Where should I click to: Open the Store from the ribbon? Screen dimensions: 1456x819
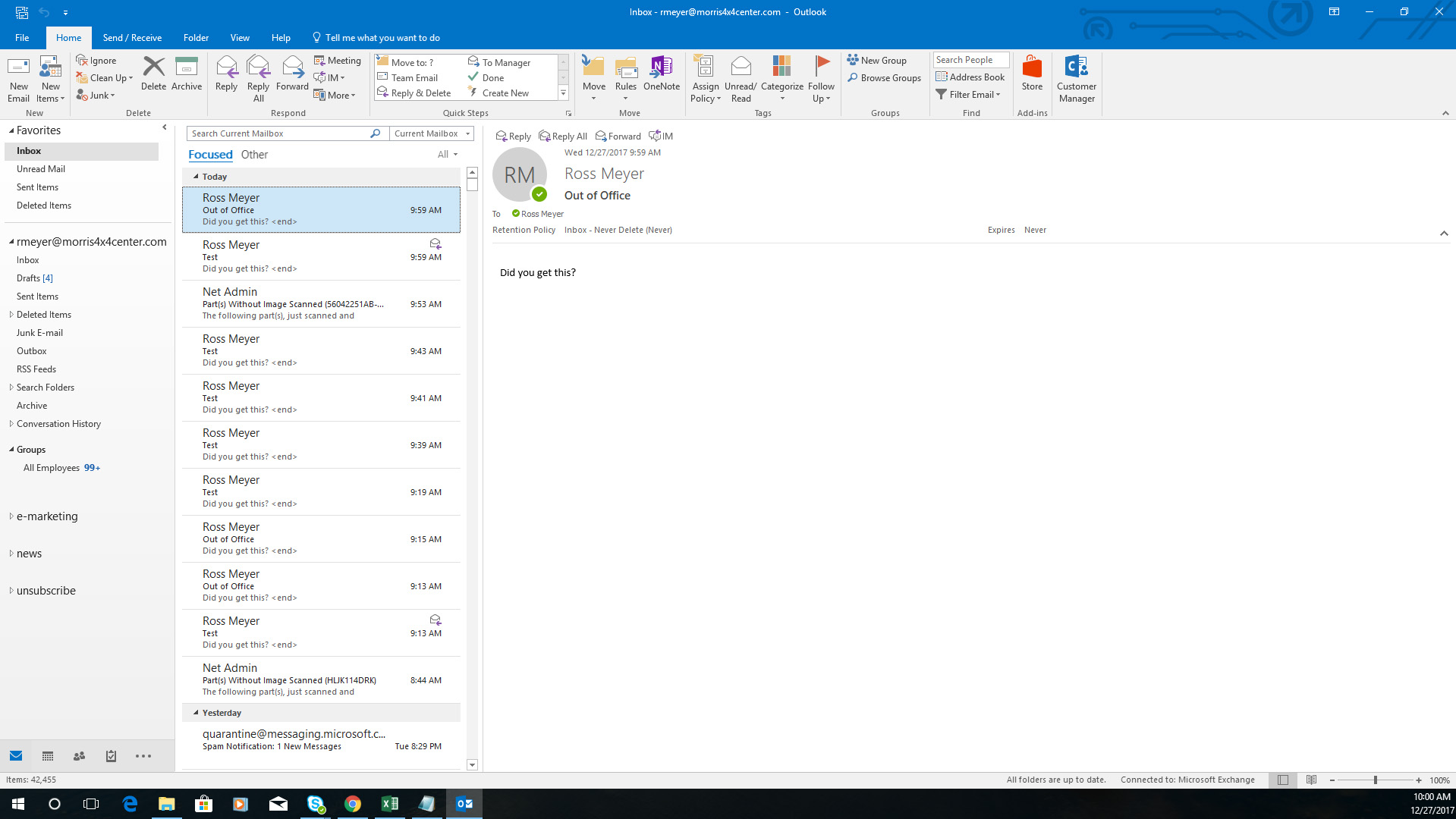click(x=1031, y=76)
